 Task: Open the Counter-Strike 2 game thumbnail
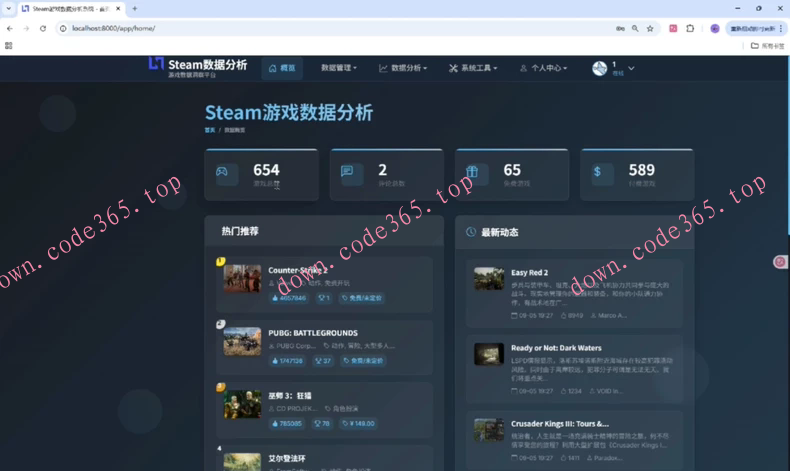pyautogui.click(x=242, y=279)
